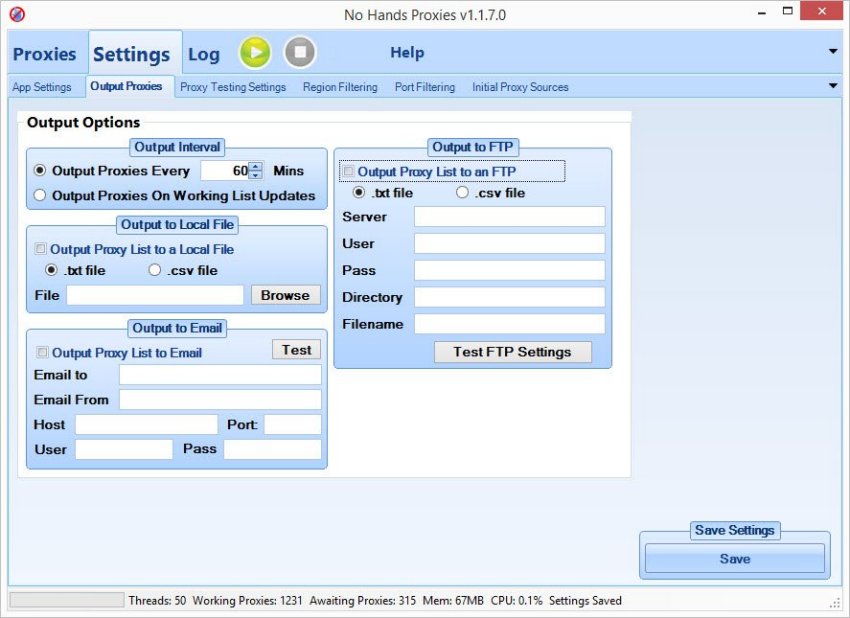Close the No Hands Proxies window
Image resolution: width=850 pixels, height=618 pixels.
(x=822, y=11)
